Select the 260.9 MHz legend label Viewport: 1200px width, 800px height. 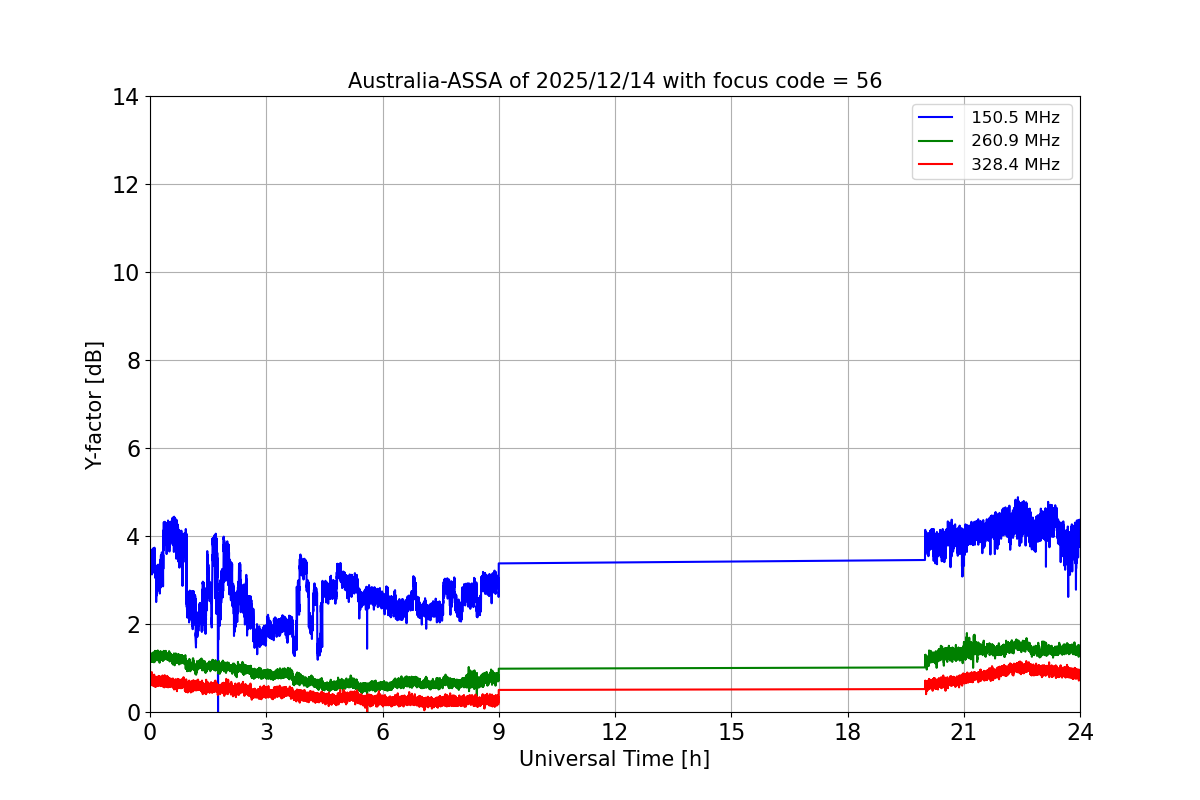[1015, 141]
